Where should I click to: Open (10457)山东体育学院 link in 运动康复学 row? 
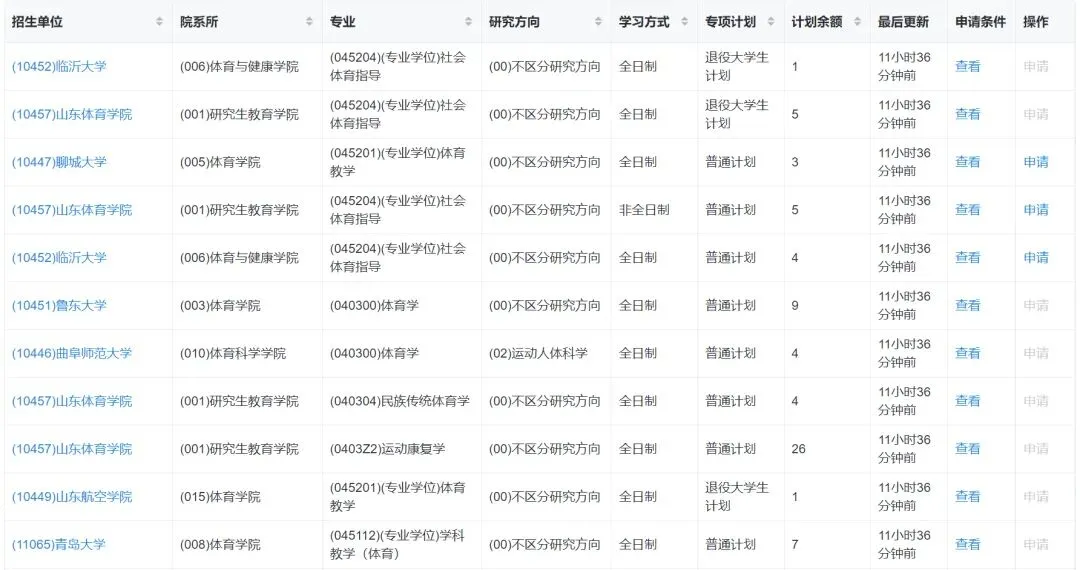[72, 449]
